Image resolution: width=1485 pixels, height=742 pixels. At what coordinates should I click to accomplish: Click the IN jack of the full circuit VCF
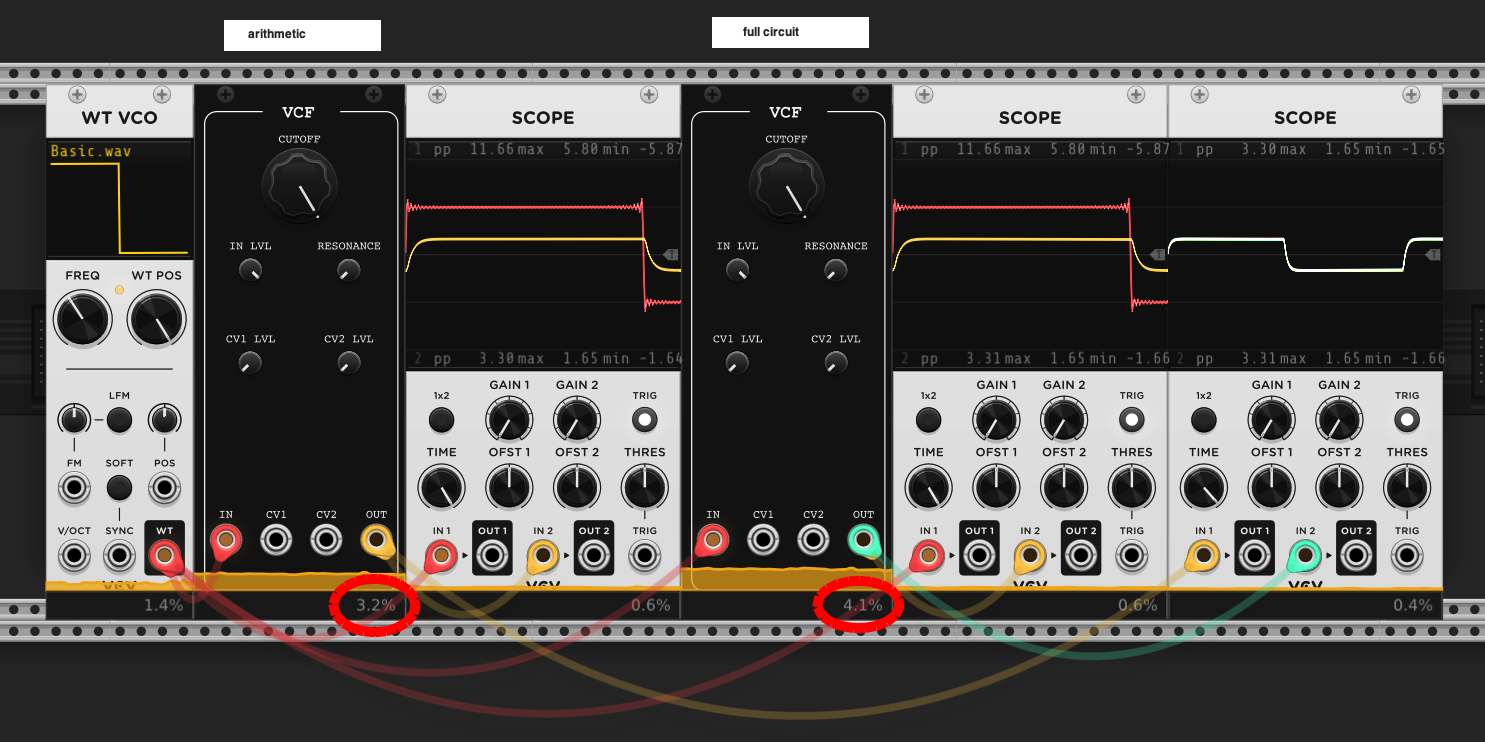713,540
